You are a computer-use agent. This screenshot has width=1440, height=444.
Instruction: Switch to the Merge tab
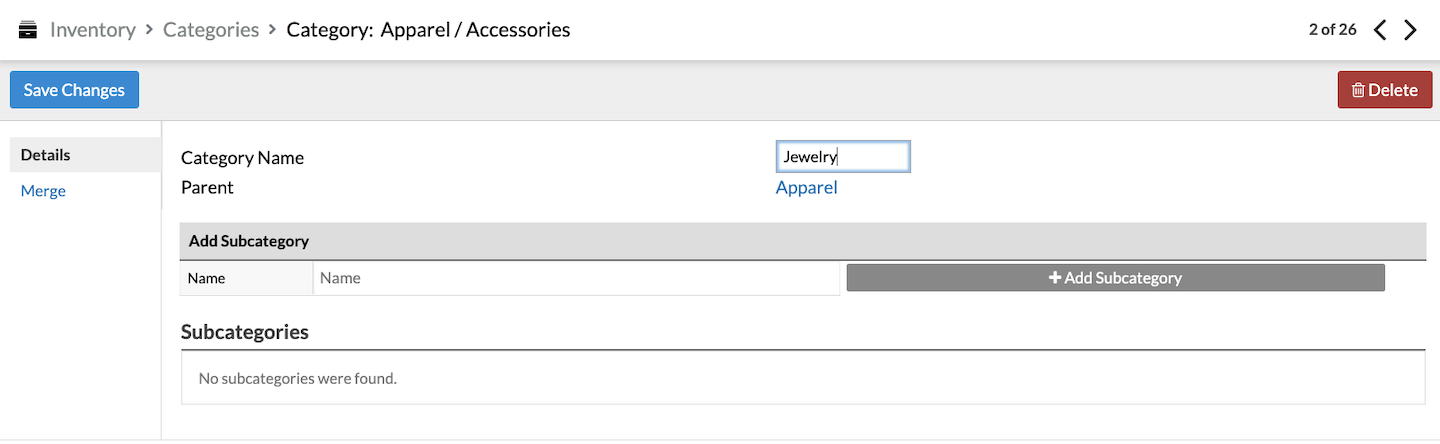point(43,190)
